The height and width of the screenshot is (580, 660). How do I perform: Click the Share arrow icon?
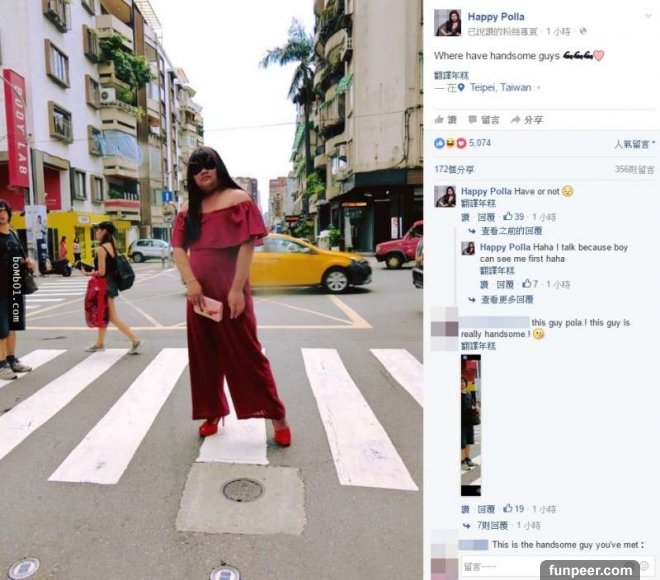[x=515, y=120]
